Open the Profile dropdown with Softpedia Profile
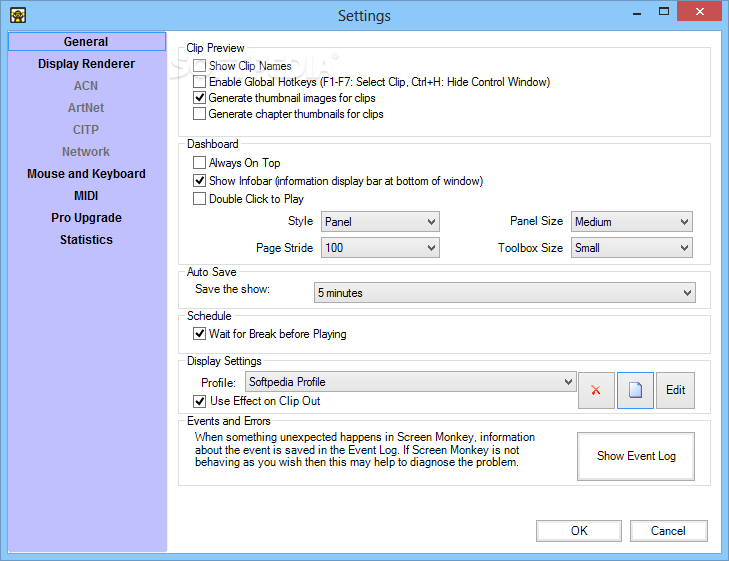This screenshot has height=561, width=729. click(411, 382)
